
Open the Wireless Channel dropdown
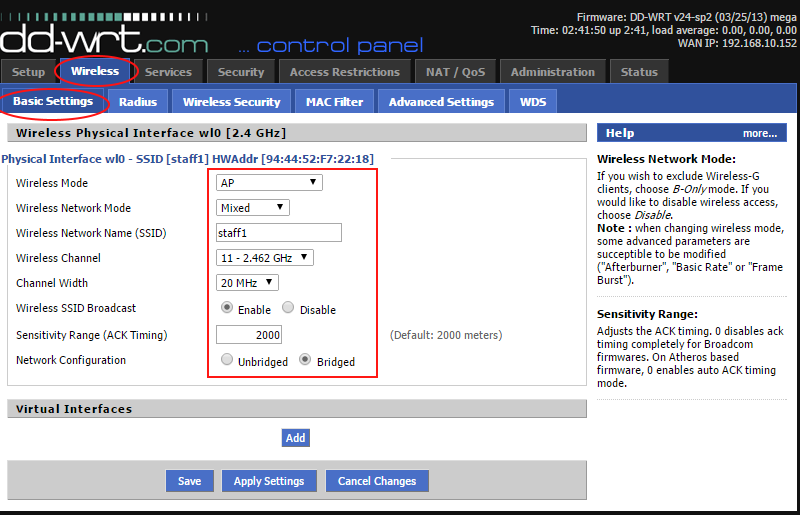coord(264,257)
